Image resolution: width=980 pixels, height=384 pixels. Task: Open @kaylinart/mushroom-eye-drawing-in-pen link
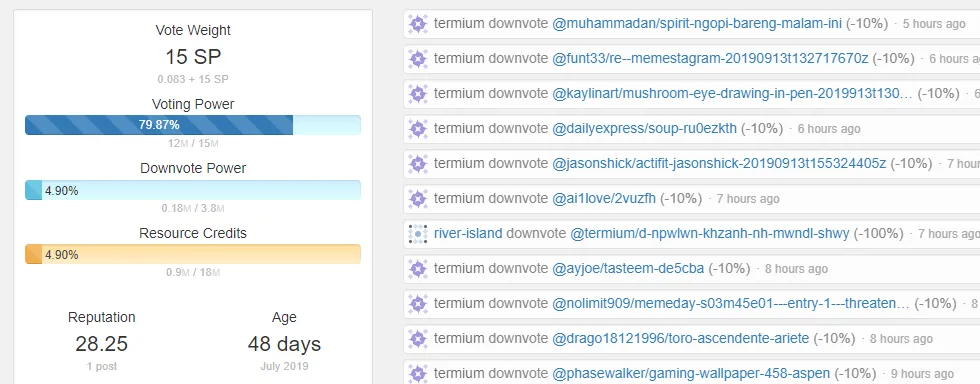click(732, 94)
